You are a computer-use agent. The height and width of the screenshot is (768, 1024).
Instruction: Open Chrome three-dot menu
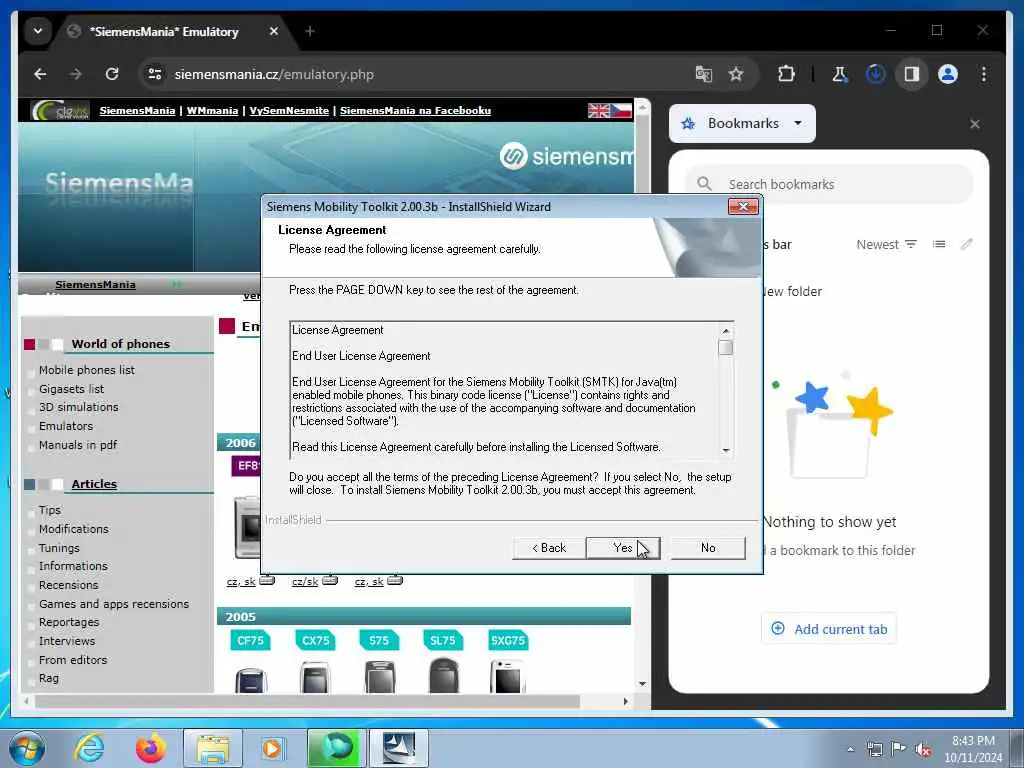(984, 74)
